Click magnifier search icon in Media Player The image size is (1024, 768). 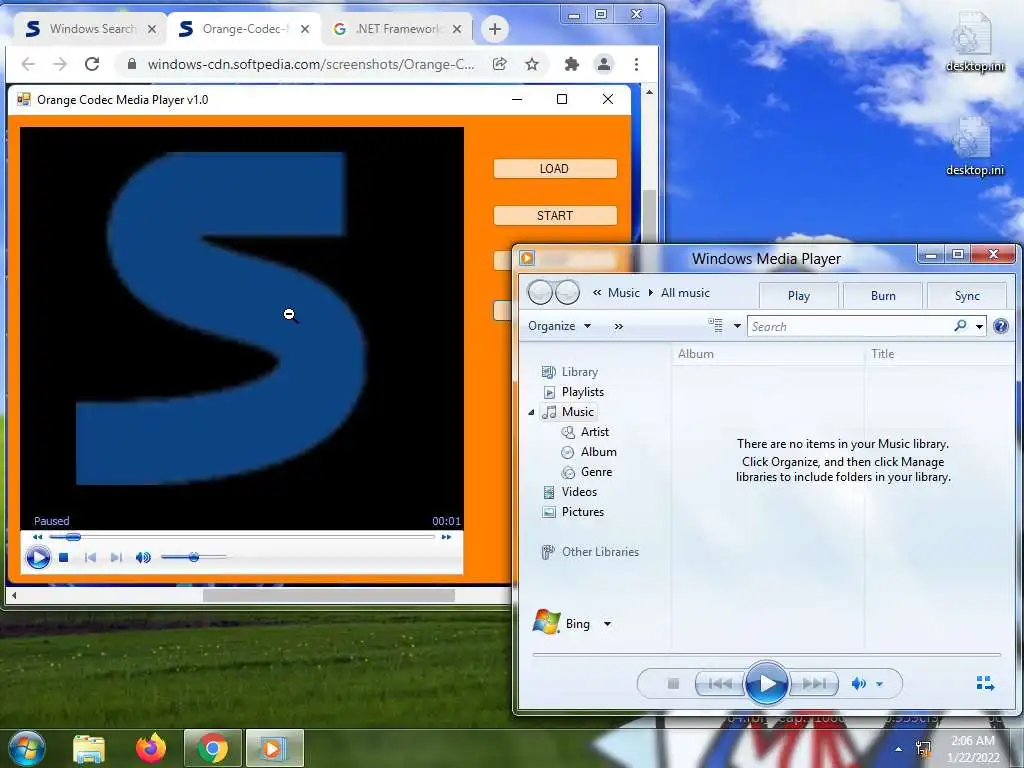[x=960, y=325]
